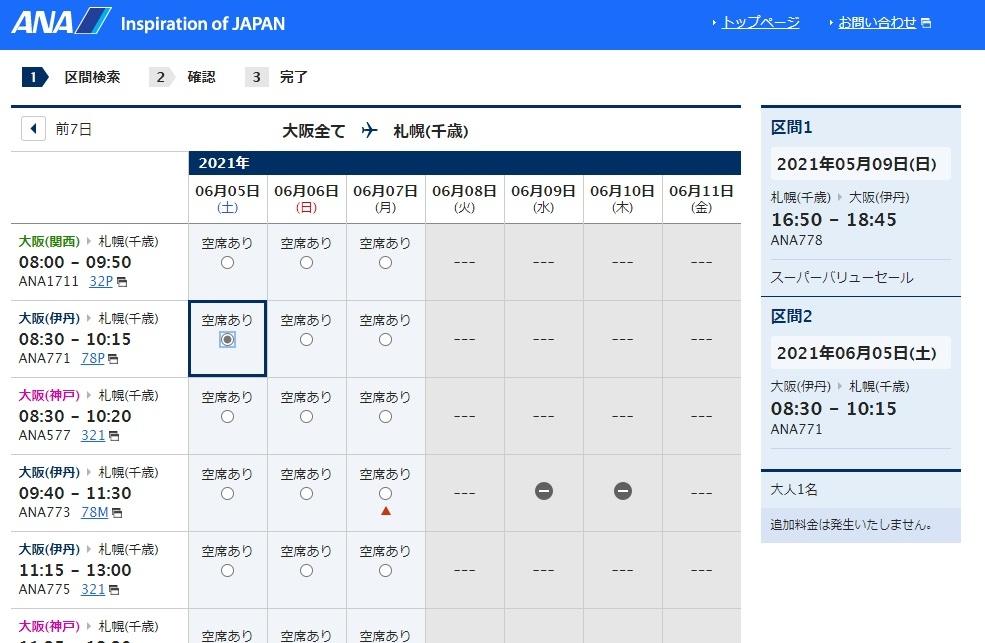This screenshot has width=985, height=643.
Task: Click the red triangle under ANA773 06月07日
Action: click(386, 512)
